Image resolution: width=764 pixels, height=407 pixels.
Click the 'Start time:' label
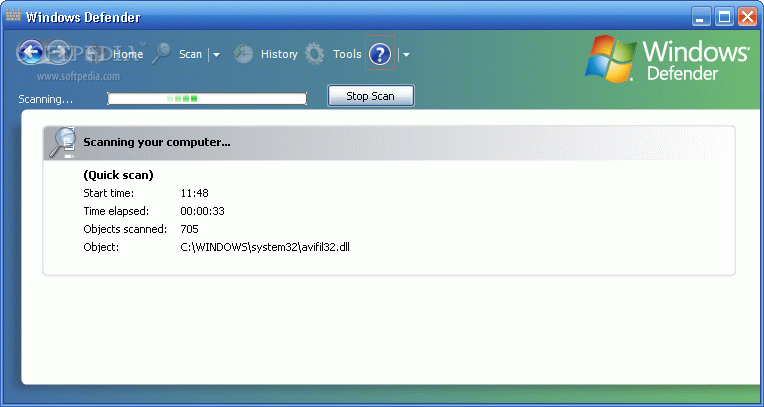click(108, 193)
